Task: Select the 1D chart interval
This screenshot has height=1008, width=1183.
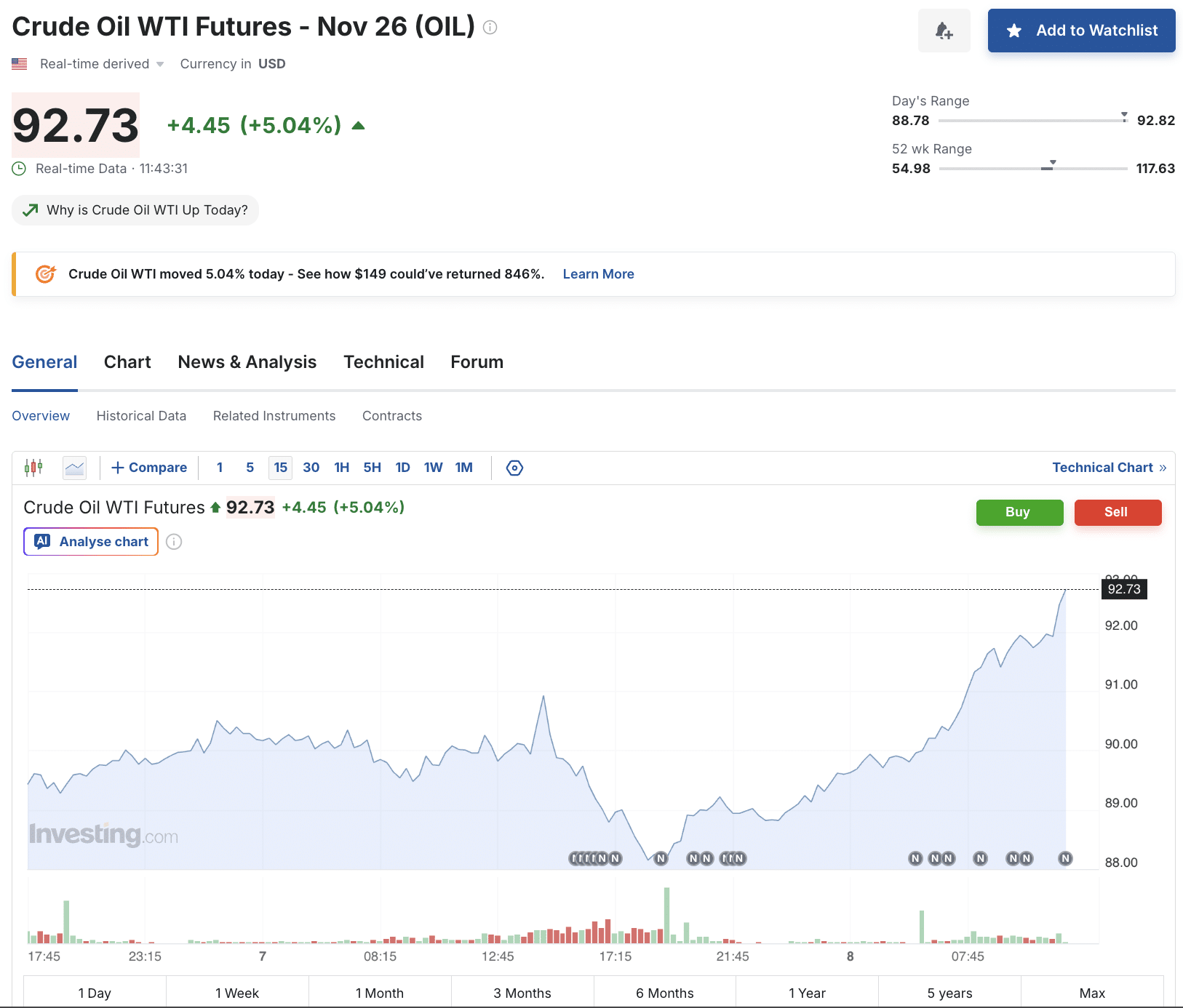Action: (x=403, y=468)
